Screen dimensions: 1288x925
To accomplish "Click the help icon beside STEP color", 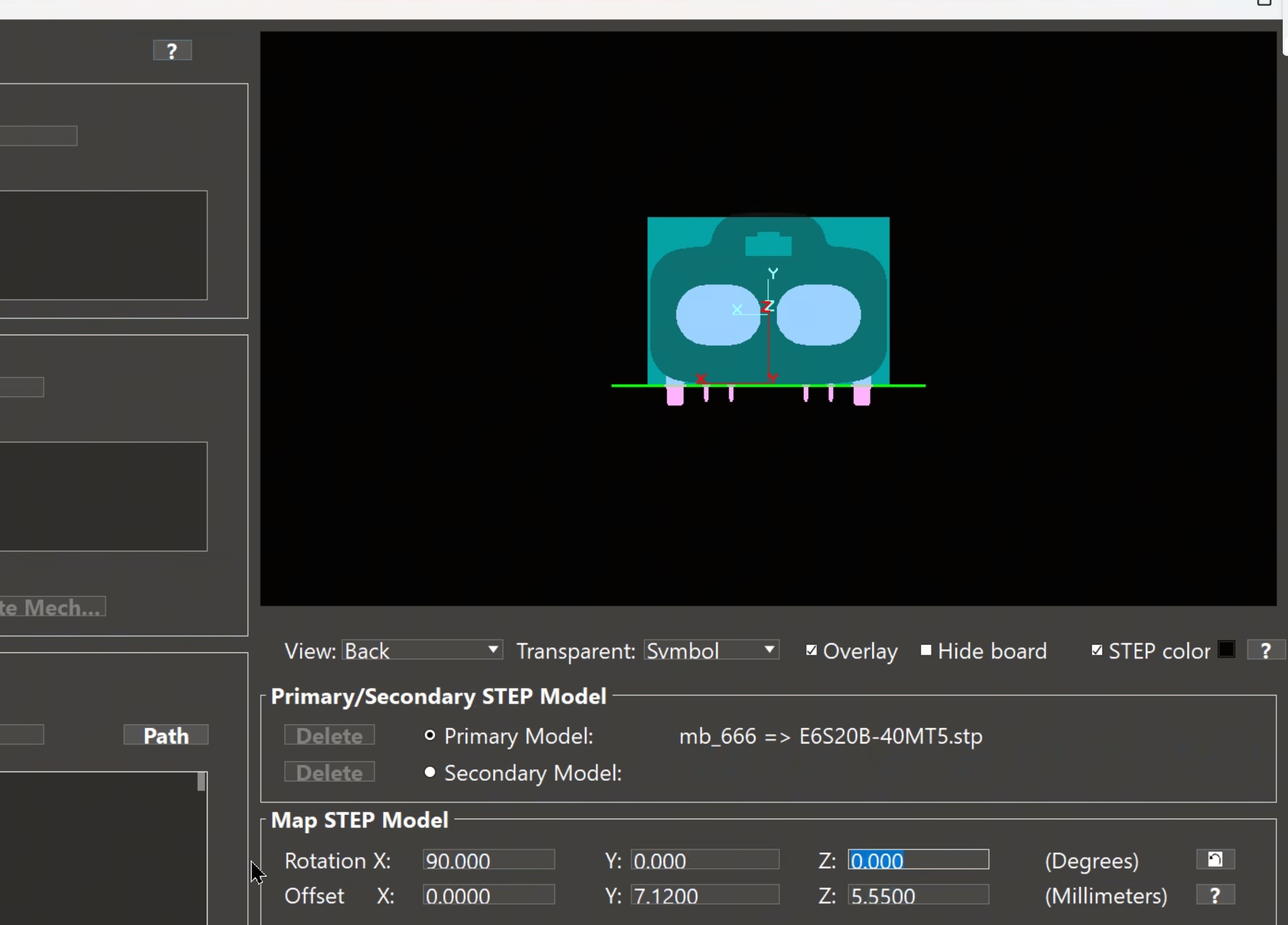I will pos(1265,650).
